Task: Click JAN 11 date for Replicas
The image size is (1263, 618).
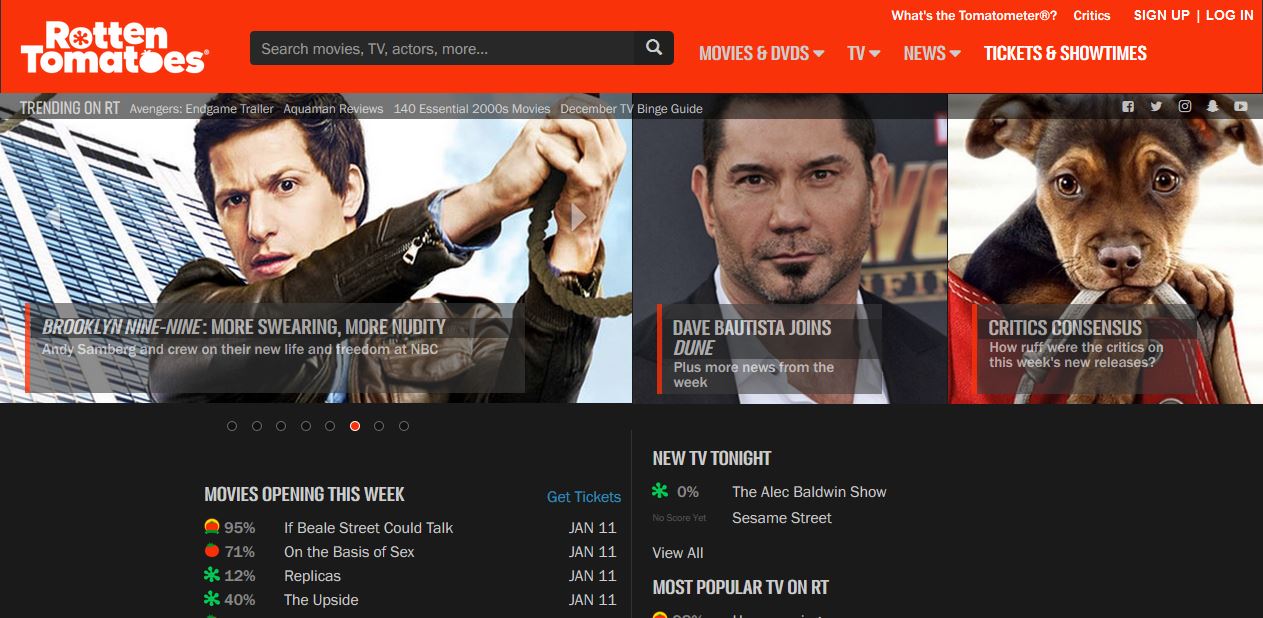Action: point(593,575)
